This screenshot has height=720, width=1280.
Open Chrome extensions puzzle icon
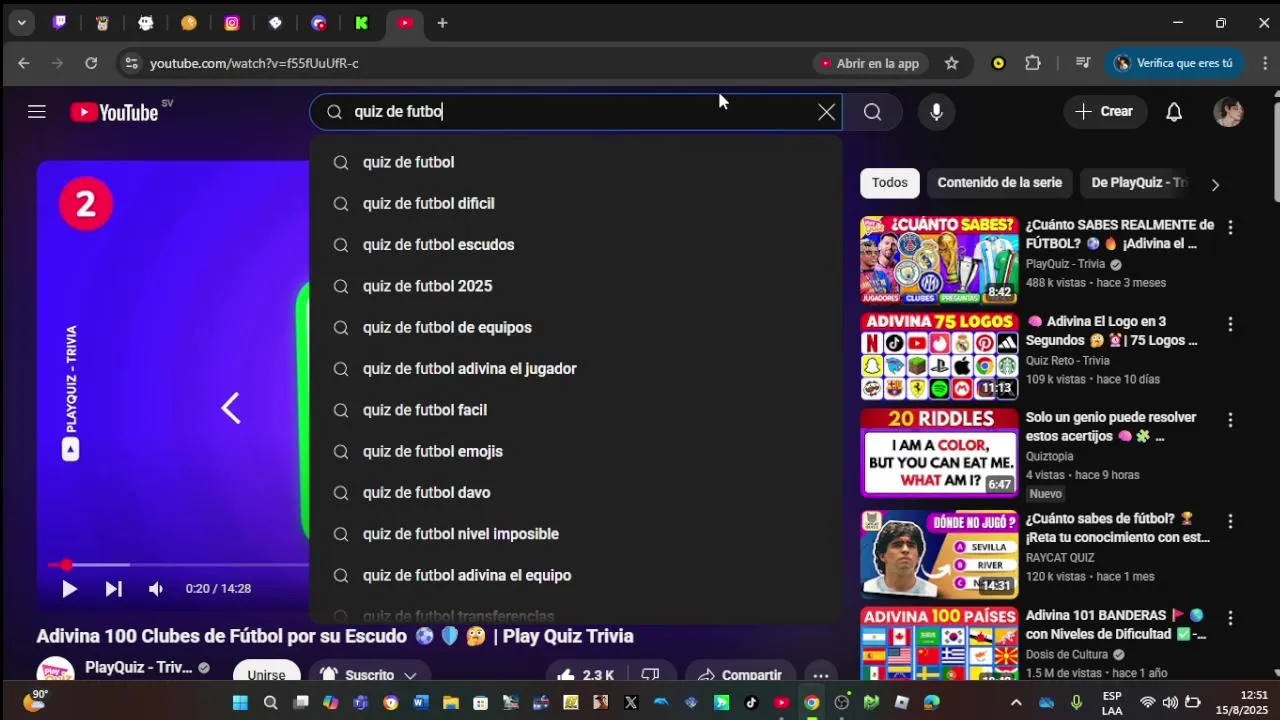(1033, 63)
